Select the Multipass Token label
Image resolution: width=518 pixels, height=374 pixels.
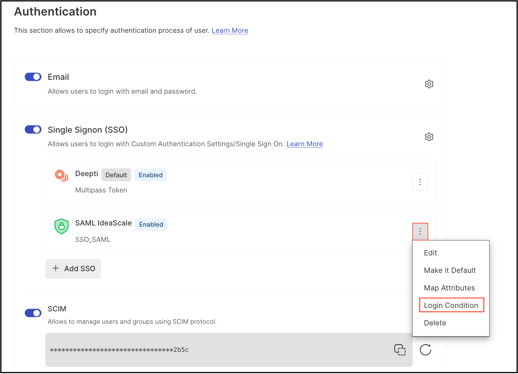[101, 190]
